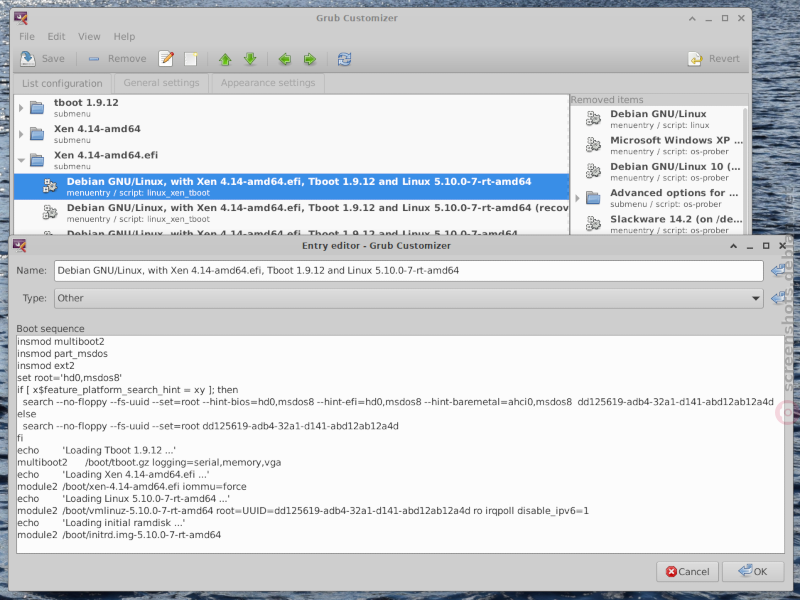Select removed item Debian GNU/Linux
The image size is (800, 600).
point(658,119)
